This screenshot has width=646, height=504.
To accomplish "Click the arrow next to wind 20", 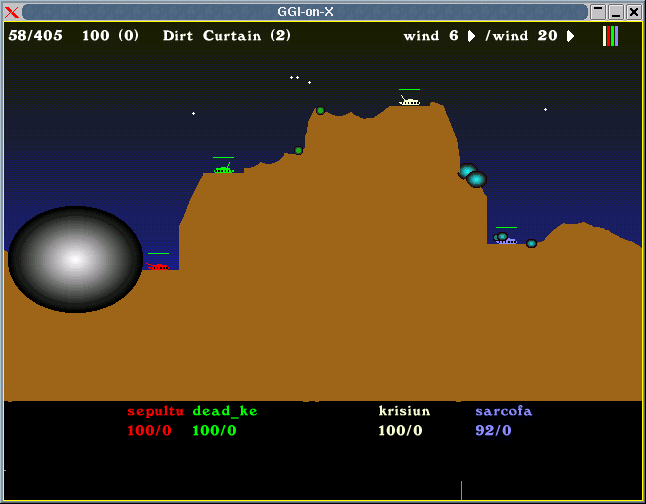I will click(x=570, y=36).
